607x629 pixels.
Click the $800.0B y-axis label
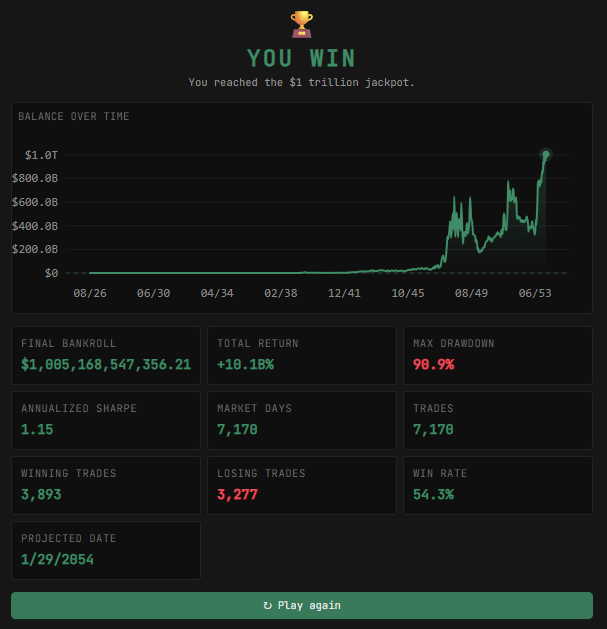35,178
